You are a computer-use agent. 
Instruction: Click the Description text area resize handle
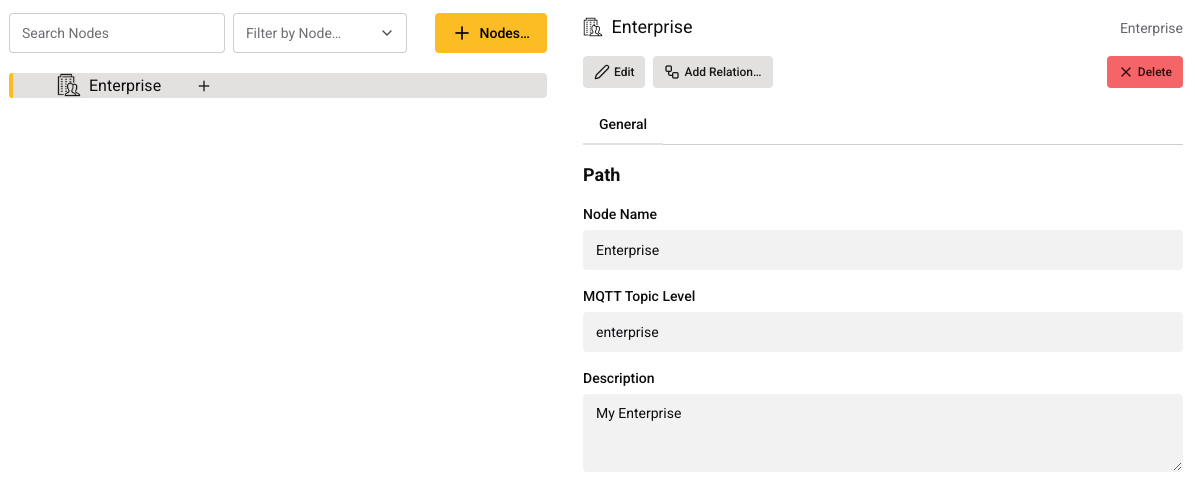coord(1176,465)
